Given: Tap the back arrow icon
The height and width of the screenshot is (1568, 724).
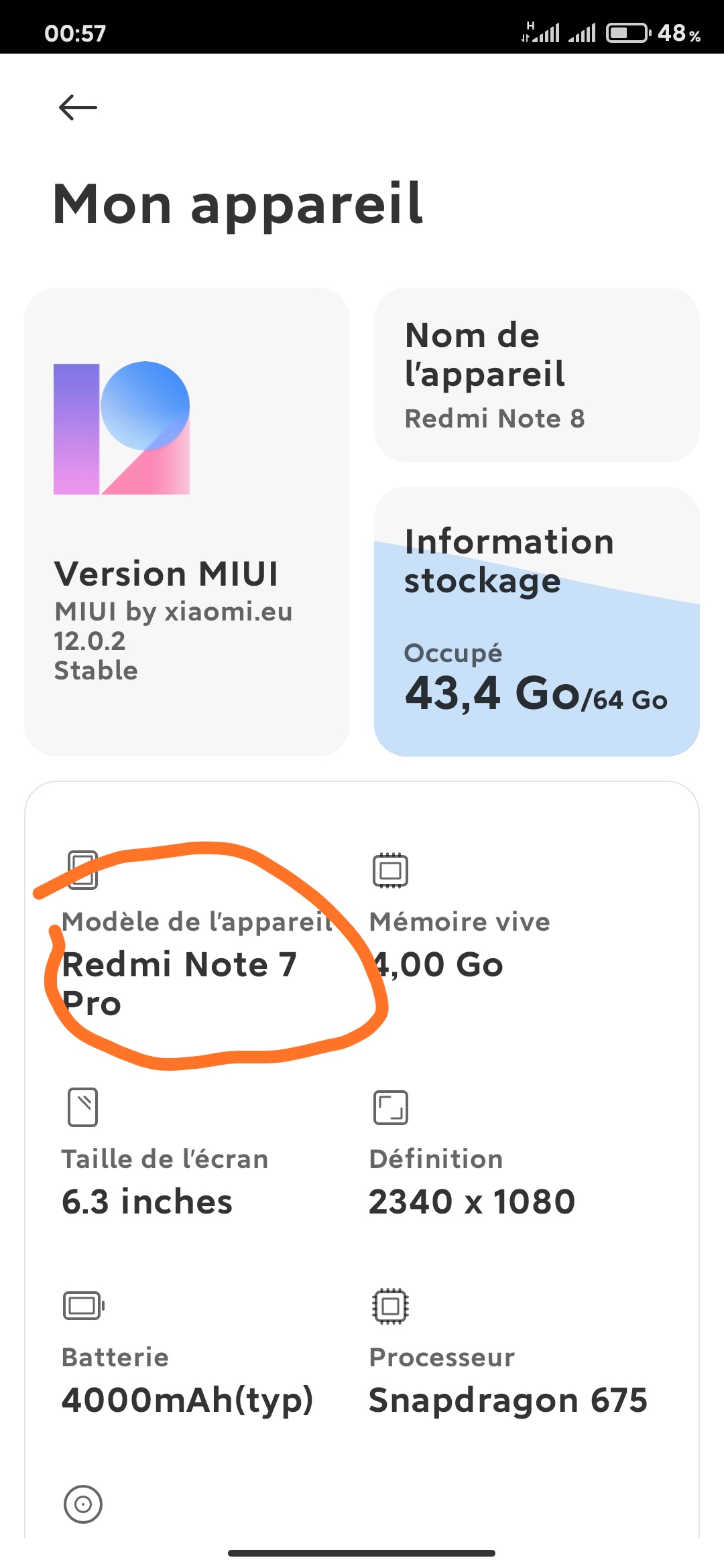Looking at the screenshot, I should (x=78, y=107).
